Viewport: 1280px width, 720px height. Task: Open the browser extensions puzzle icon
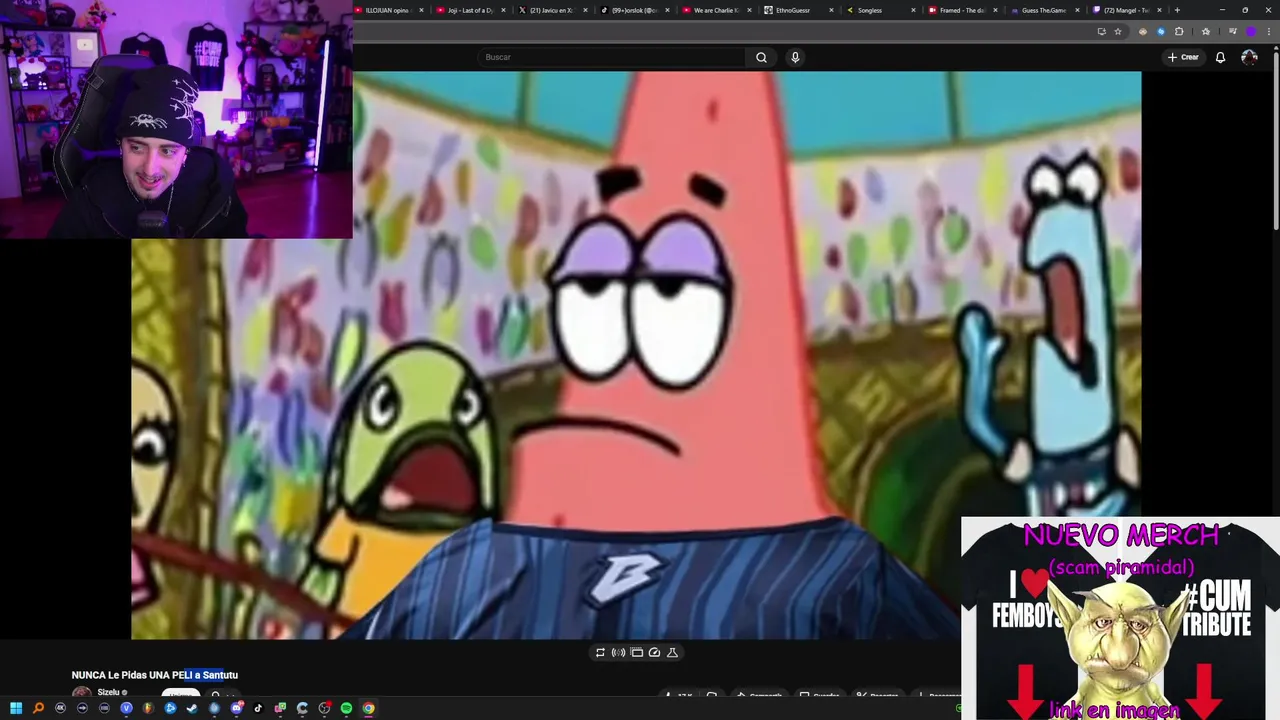(1179, 31)
